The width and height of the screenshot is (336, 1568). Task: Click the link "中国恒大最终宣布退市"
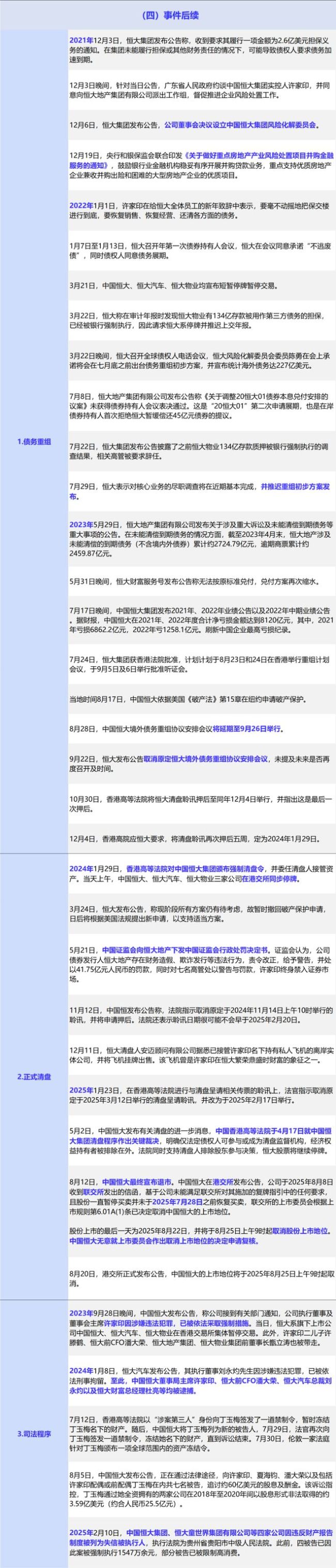pyautogui.click(x=136, y=1181)
